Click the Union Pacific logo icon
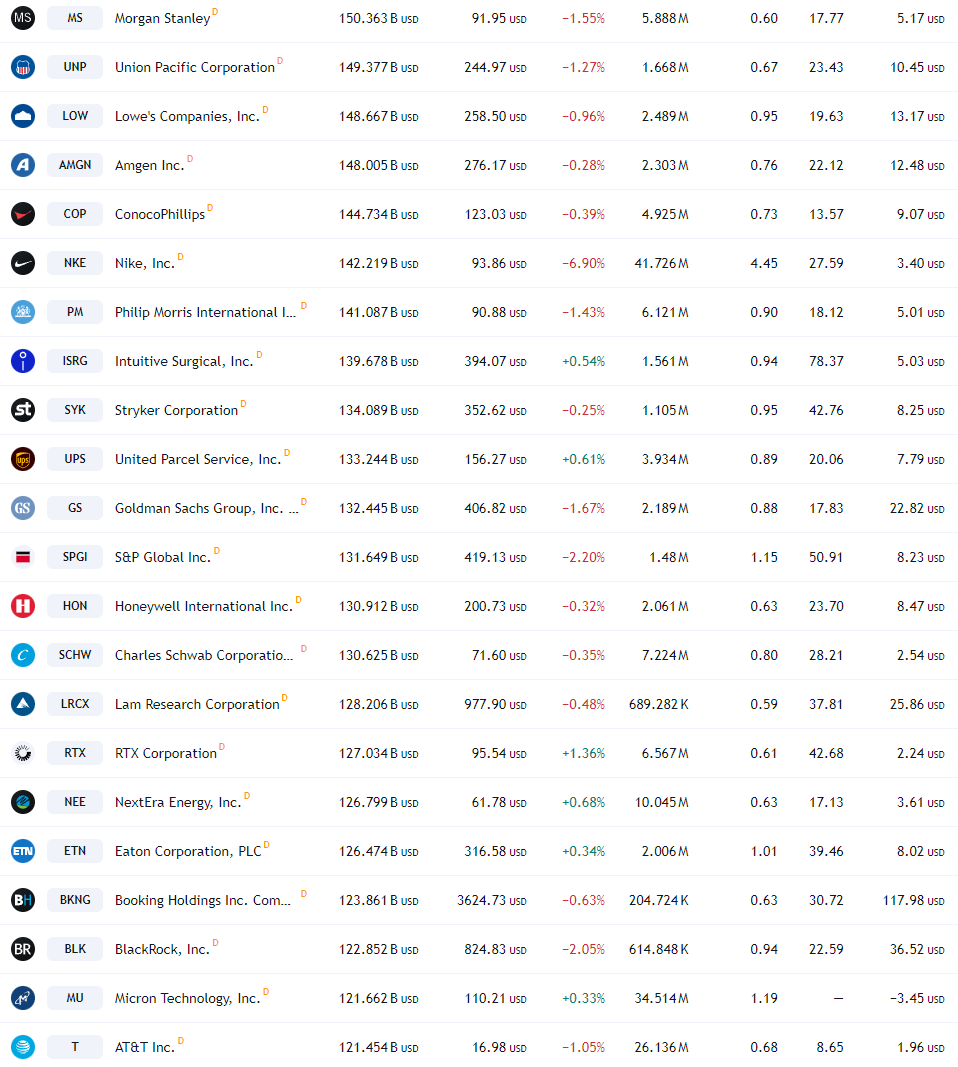This screenshot has height=1067, width=958. coord(23,67)
